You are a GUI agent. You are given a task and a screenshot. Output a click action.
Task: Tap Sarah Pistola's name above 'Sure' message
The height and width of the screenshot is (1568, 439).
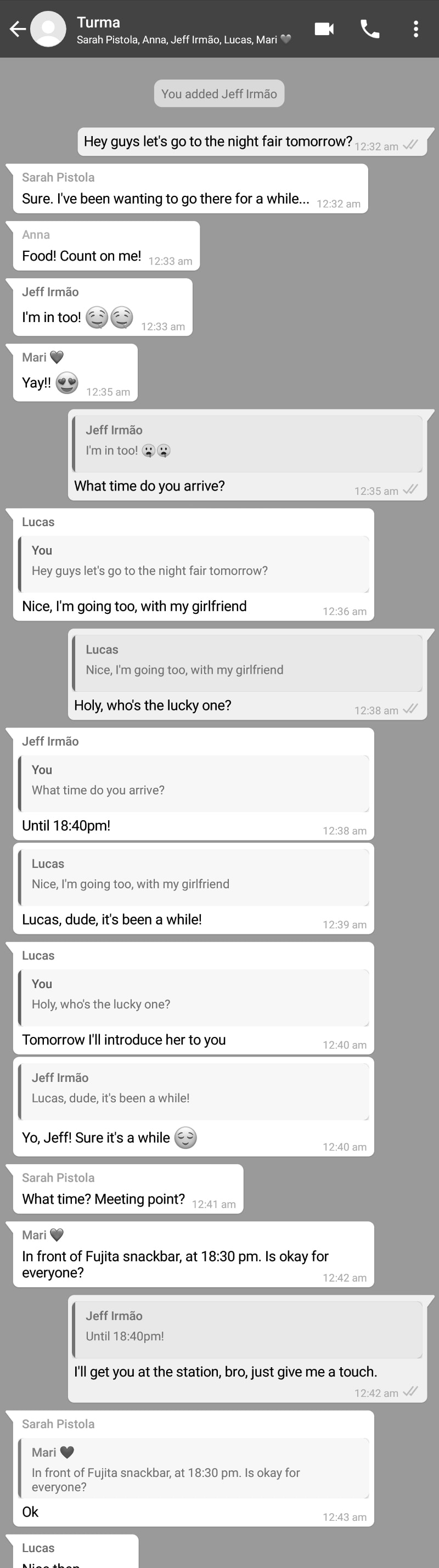tap(59, 178)
